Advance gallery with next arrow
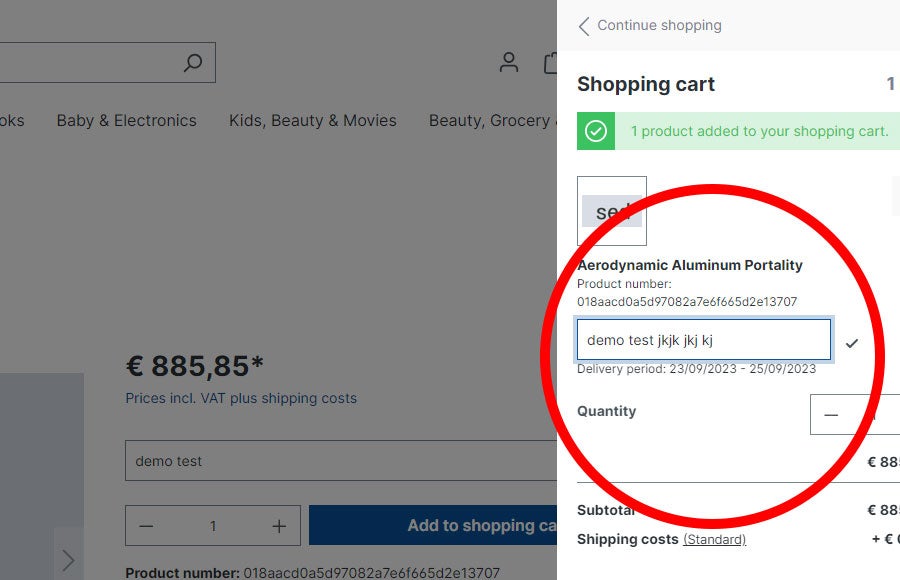 pyautogui.click(x=68, y=559)
